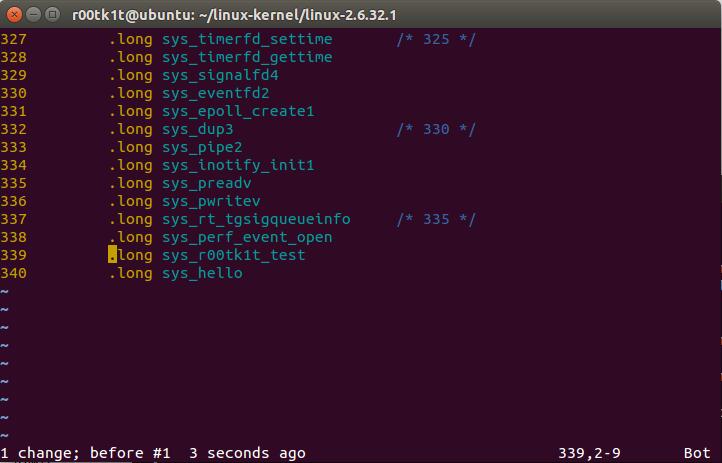Viewport: 722px width, 463px height.
Task: Select sys_rt_tgsigqueueinfo text
Action: pos(256,219)
